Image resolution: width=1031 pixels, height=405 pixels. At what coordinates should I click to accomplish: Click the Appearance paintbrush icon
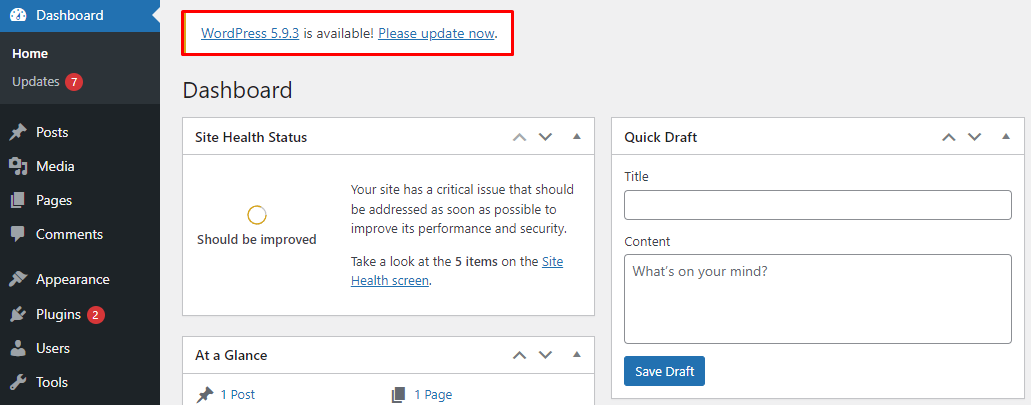17,280
